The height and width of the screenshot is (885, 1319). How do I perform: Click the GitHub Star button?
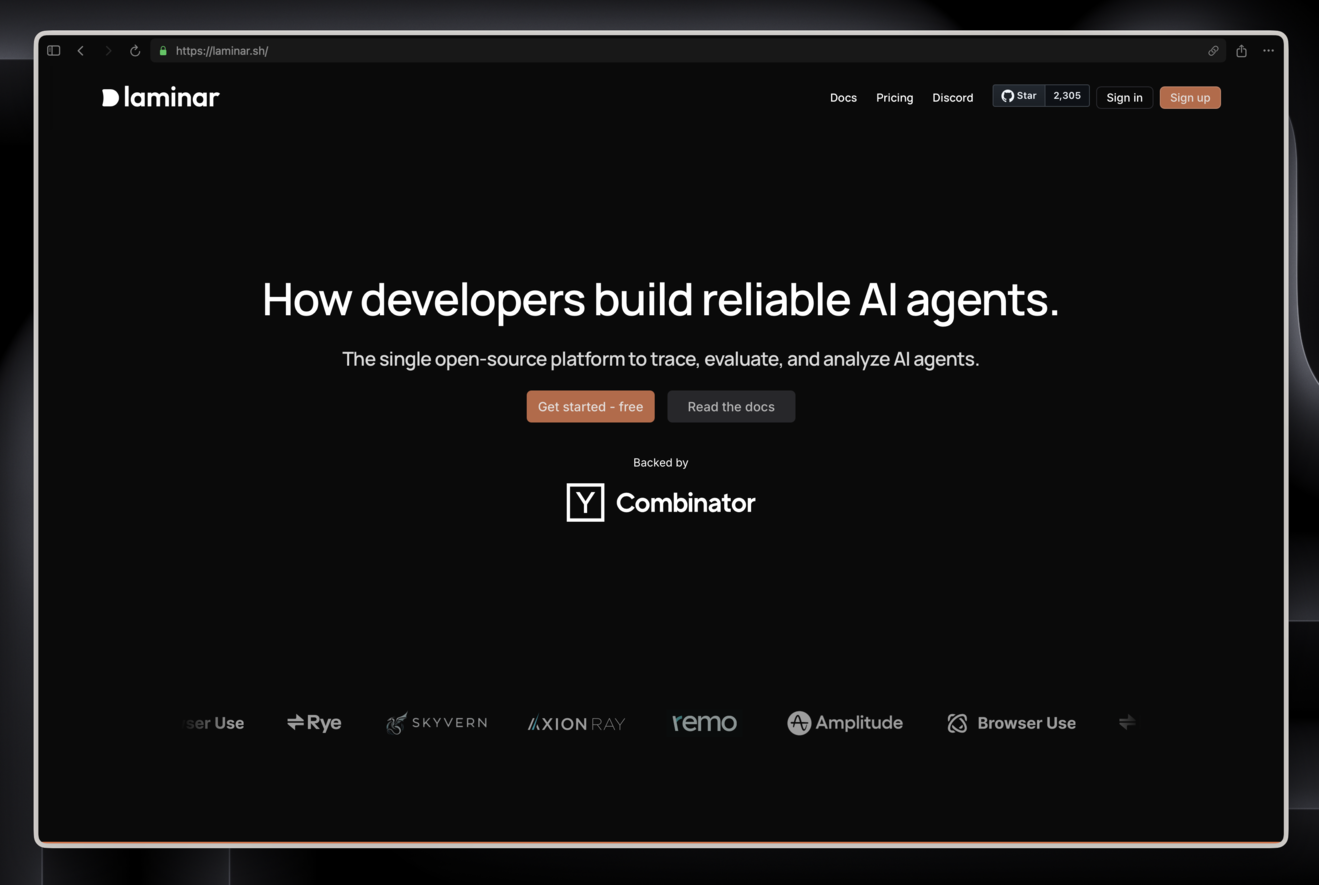coord(1019,96)
